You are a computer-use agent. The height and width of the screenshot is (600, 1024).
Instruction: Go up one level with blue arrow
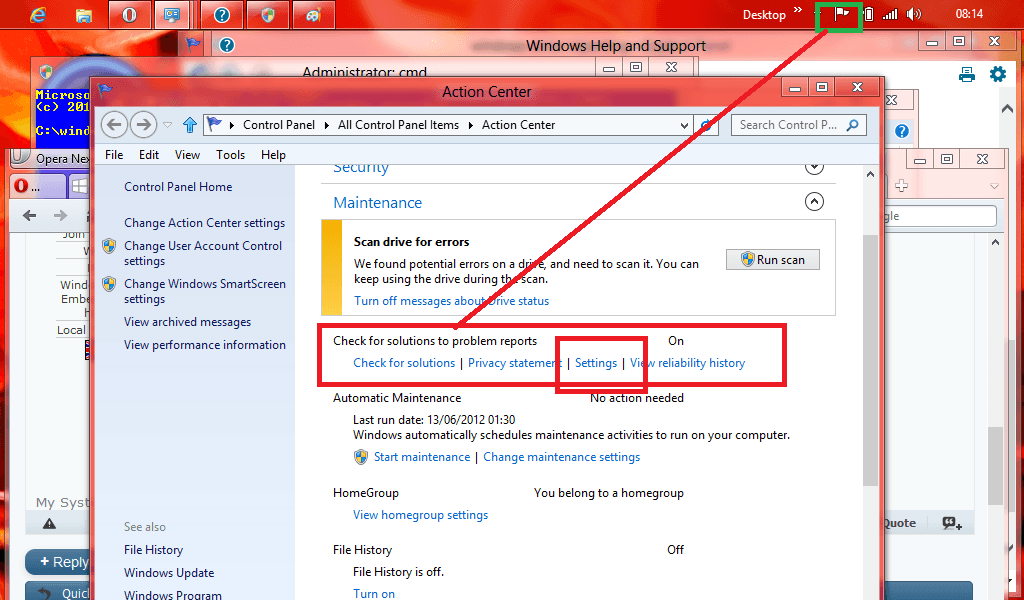tap(189, 125)
